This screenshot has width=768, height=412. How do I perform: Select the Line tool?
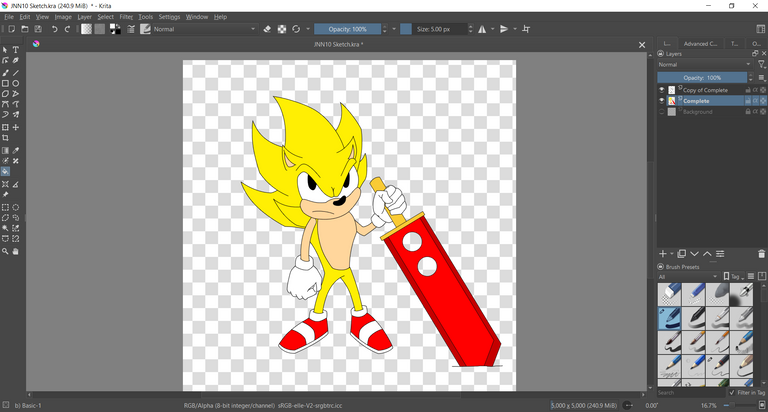16,73
